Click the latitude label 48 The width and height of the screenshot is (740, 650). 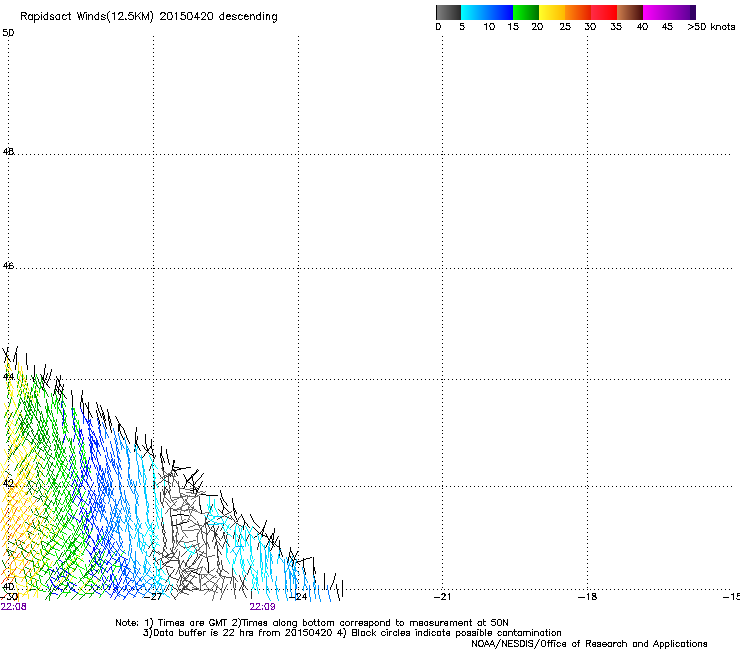(x=8, y=152)
